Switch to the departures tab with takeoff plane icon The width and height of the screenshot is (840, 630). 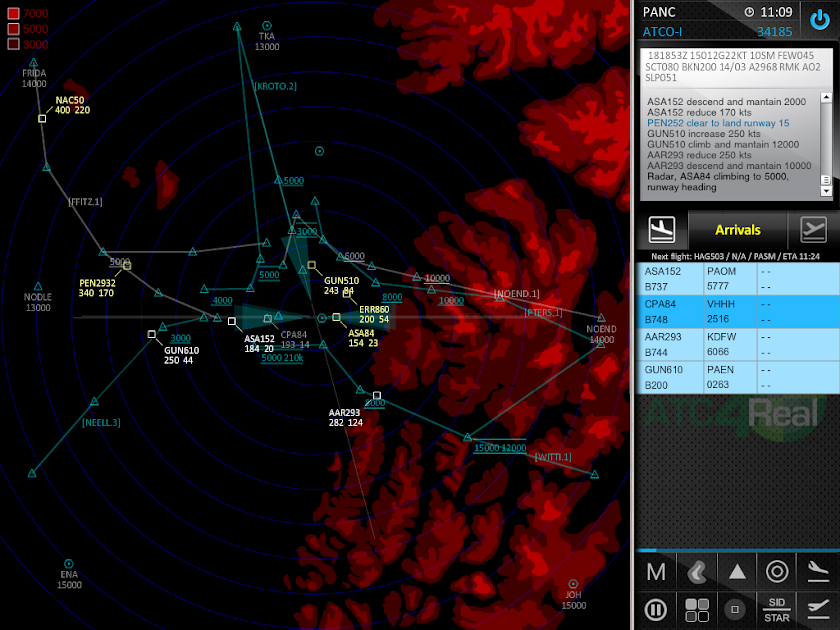pos(813,230)
